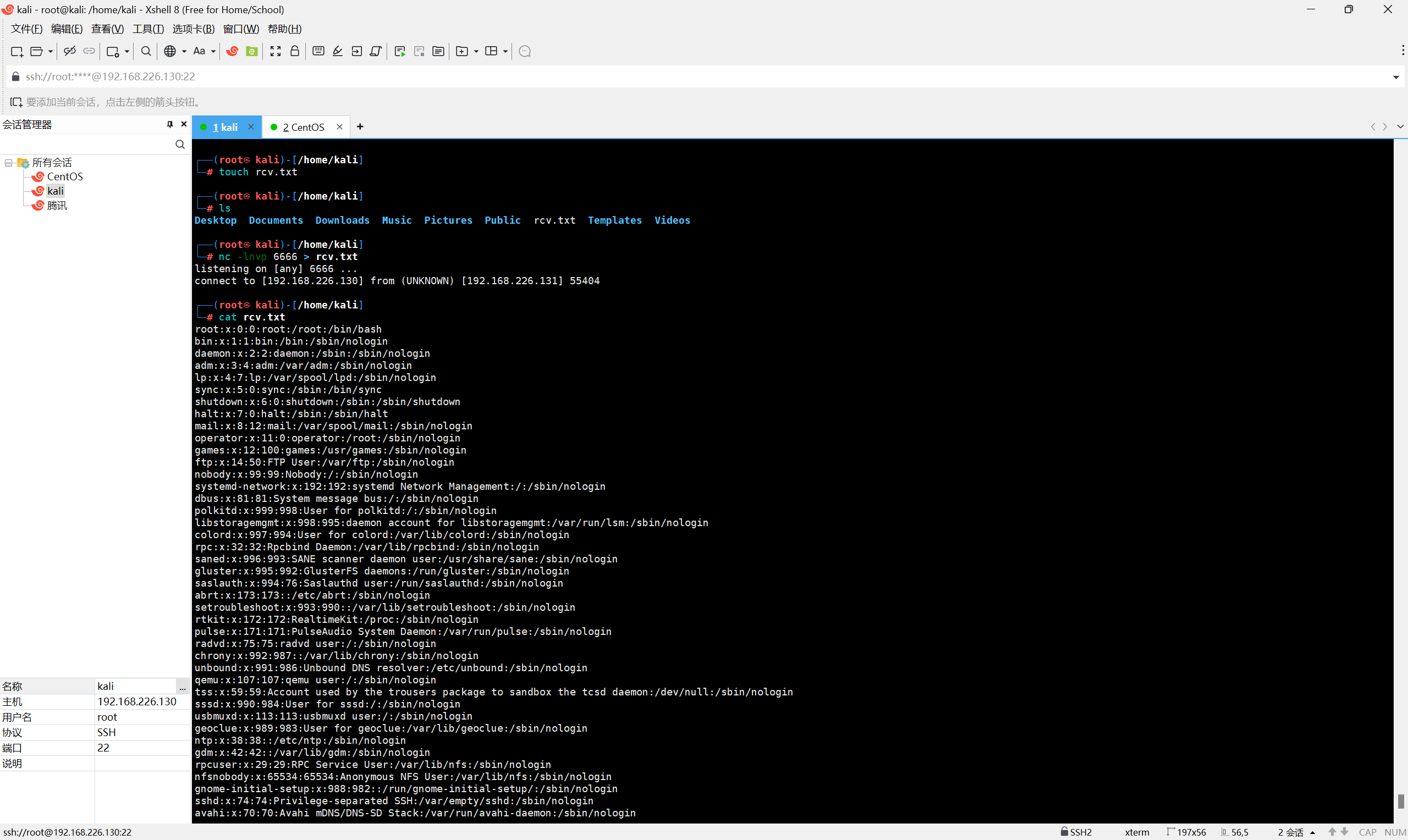Open the font Aa dropdown arrow
This screenshot has width=1408, height=840.
(213, 52)
